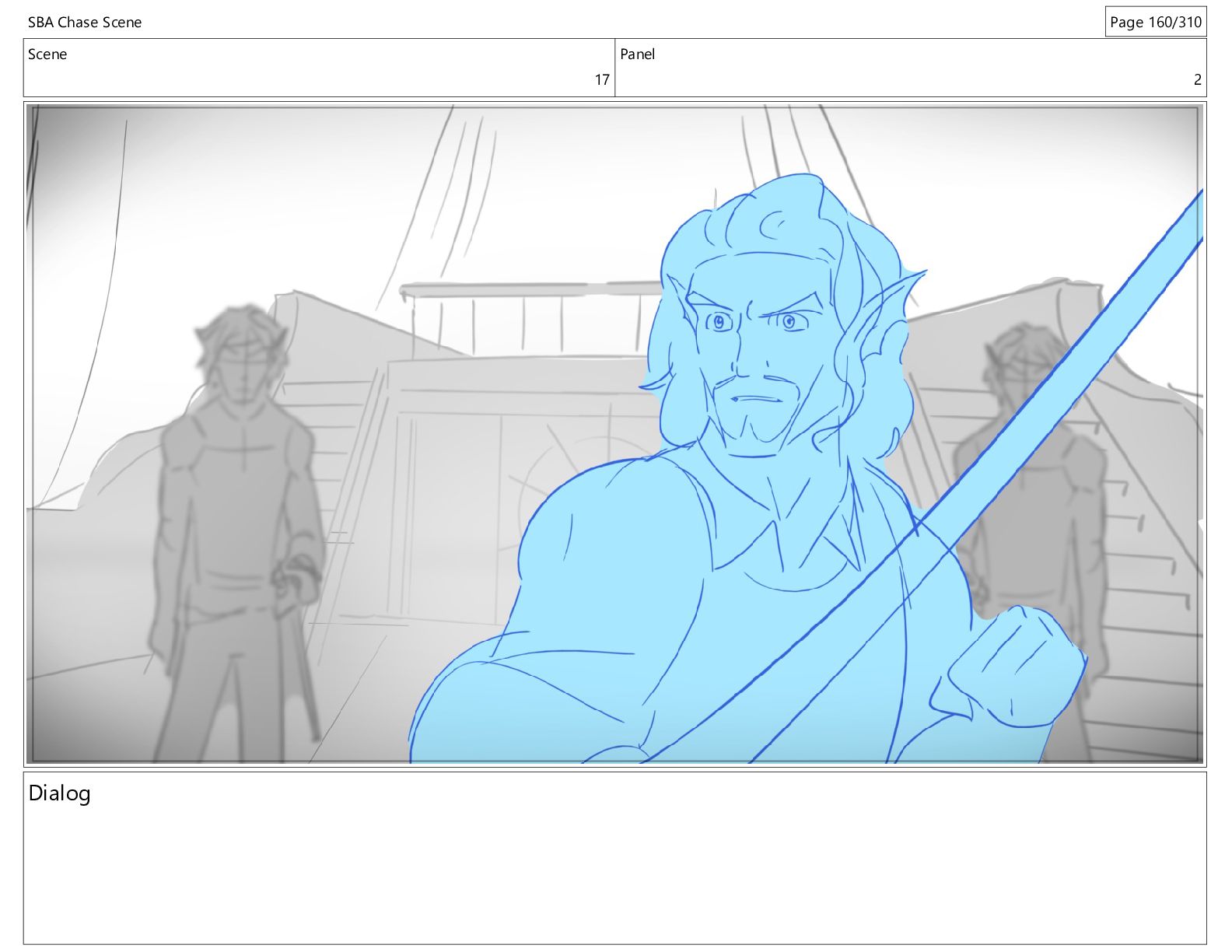Image resolution: width=1232 pixels, height=952 pixels.
Task: Click the panel number '2'
Action: click(1197, 79)
